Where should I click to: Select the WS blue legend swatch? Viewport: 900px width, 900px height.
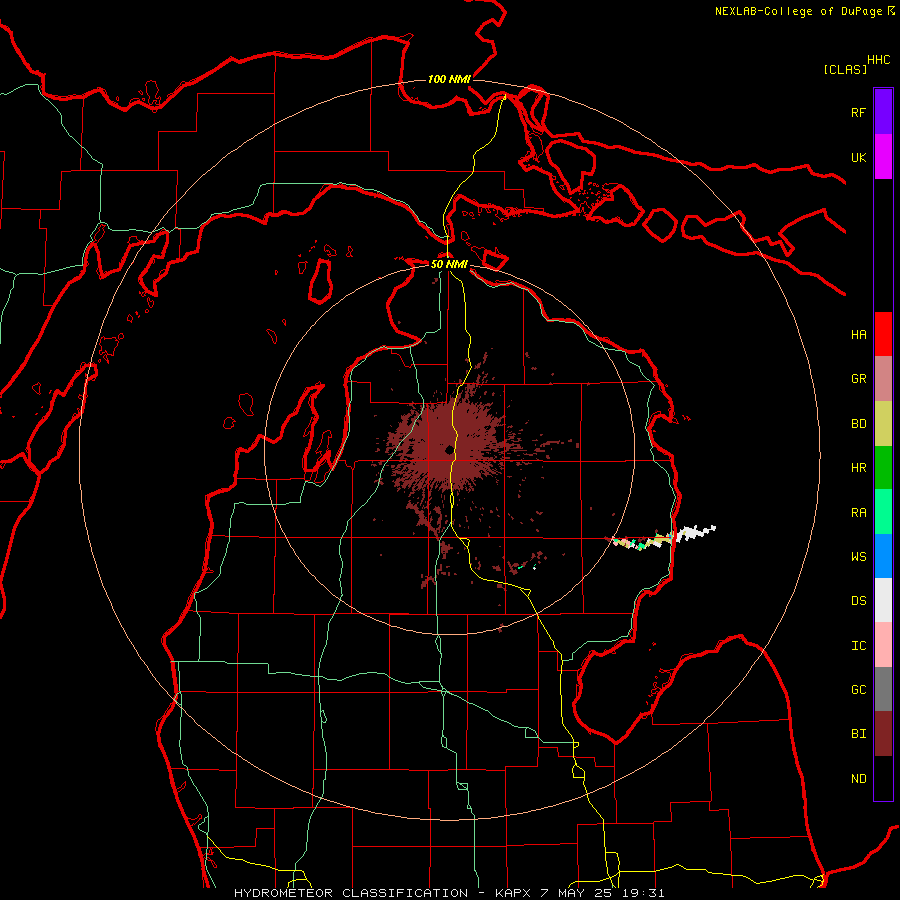coord(883,556)
